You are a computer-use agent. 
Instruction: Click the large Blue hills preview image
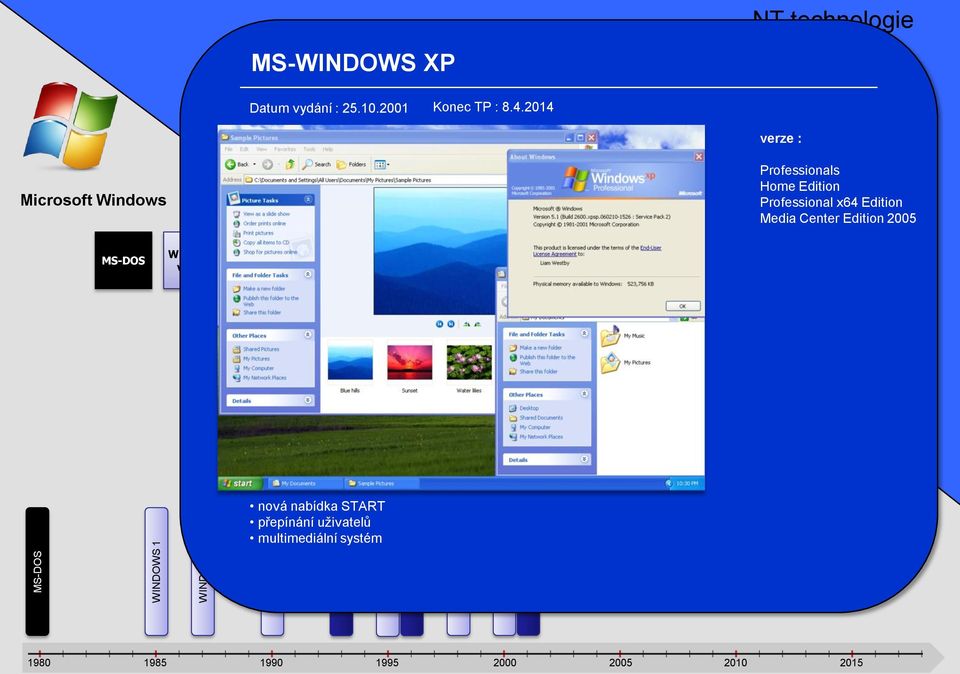(440, 251)
